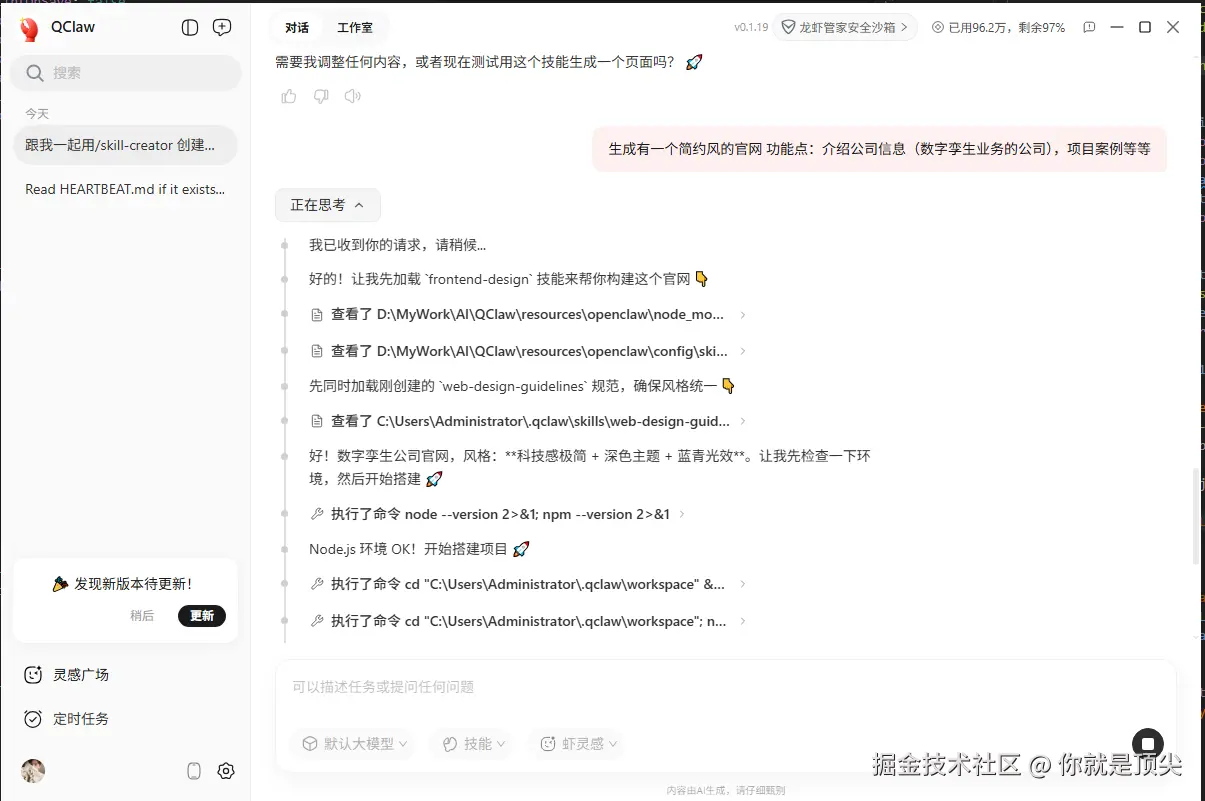1205x801 pixels.
Task: Play message audio with the speaker icon
Action: pyautogui.click(x=351, y=95)
